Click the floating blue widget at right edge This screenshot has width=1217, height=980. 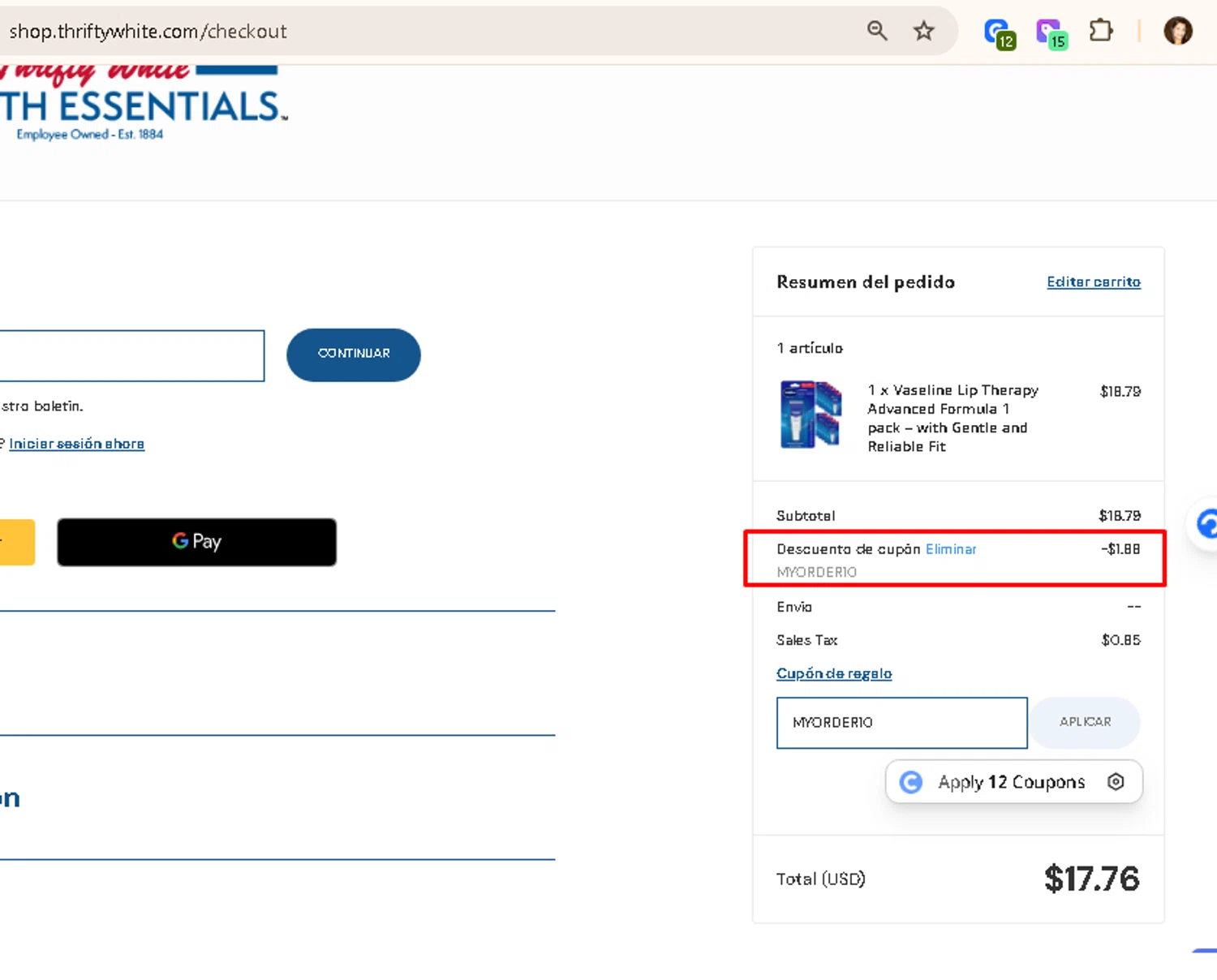point(1204,524)
